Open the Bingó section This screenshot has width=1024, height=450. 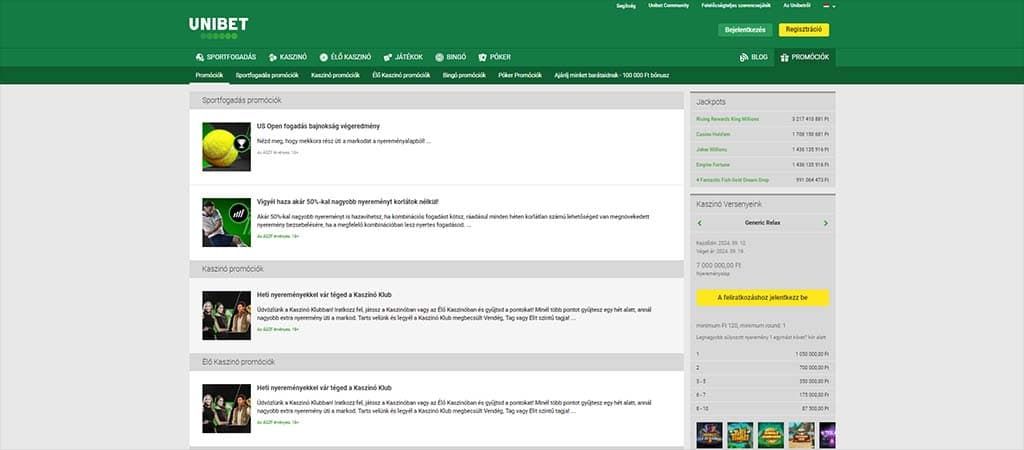[x=451, y=57]
